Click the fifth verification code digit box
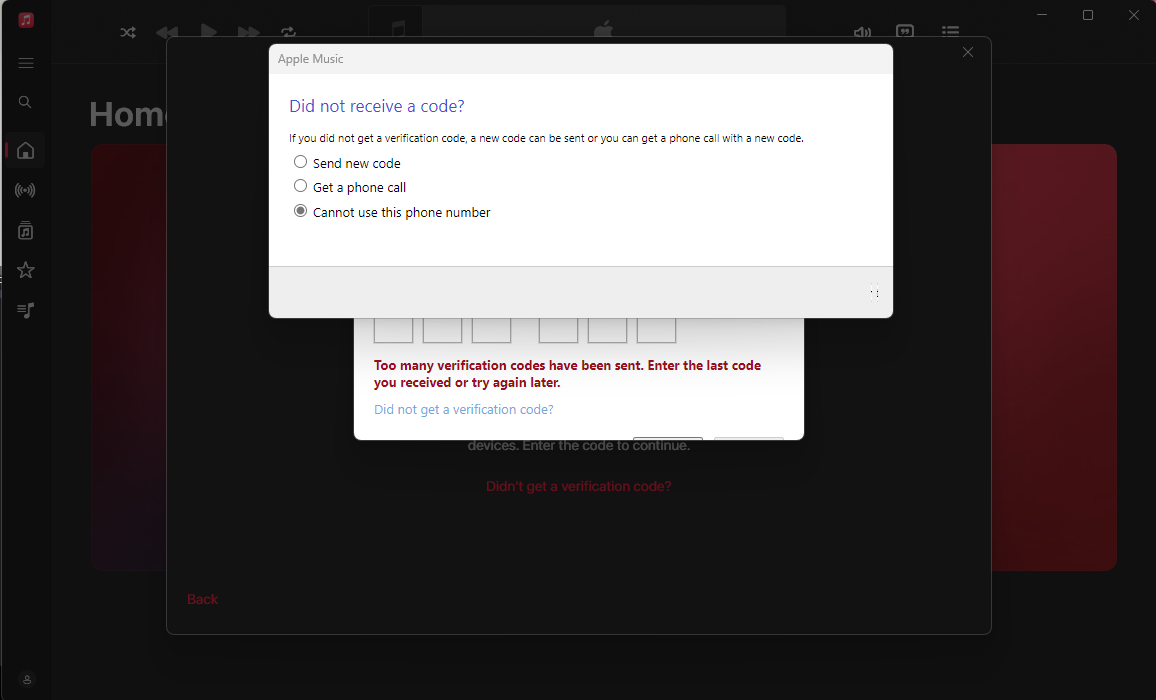 coord(607,330)
